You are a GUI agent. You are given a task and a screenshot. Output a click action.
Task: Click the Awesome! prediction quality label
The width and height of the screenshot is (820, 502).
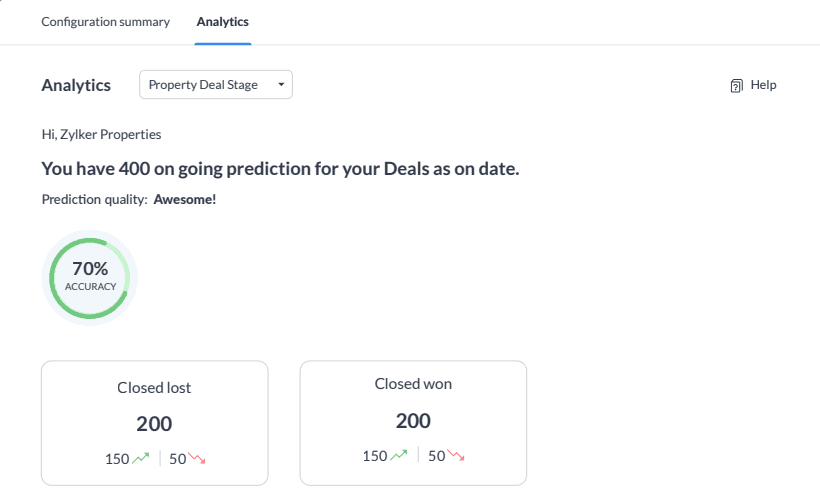tap(185, 199)
